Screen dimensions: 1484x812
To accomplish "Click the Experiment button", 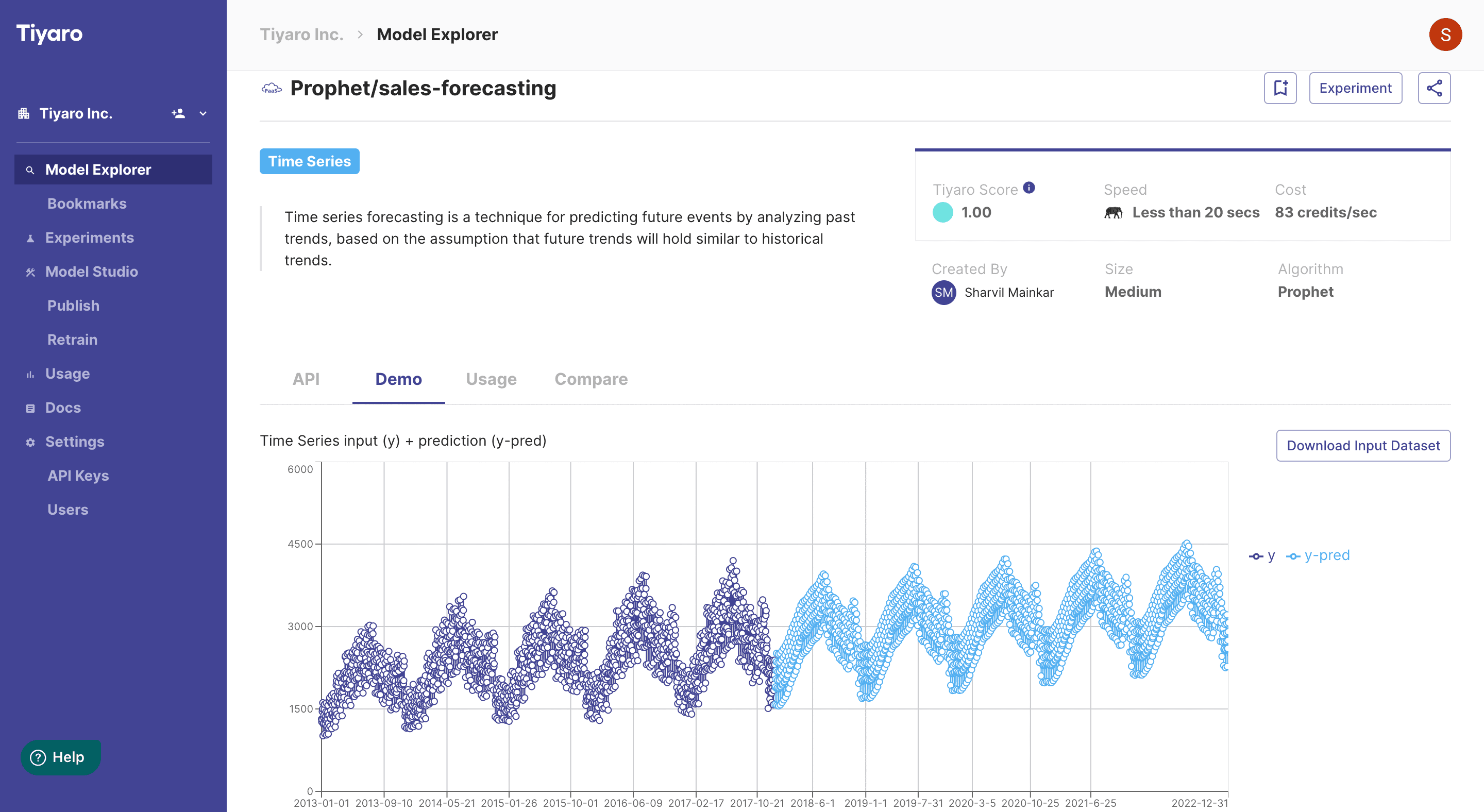I will point(1355,88).
